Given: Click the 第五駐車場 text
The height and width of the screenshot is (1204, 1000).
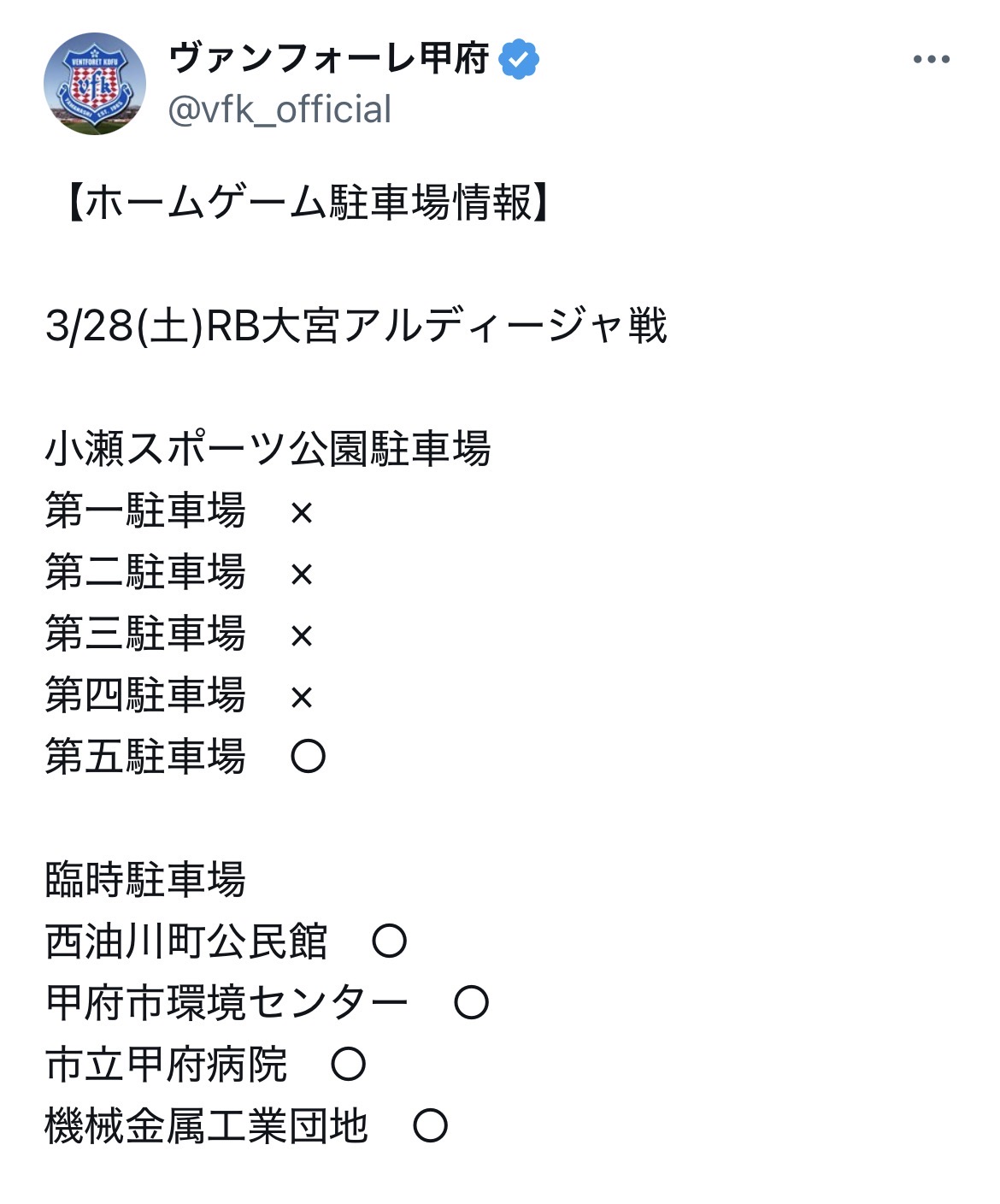Looking at the screenshot, I should point(145,757).
